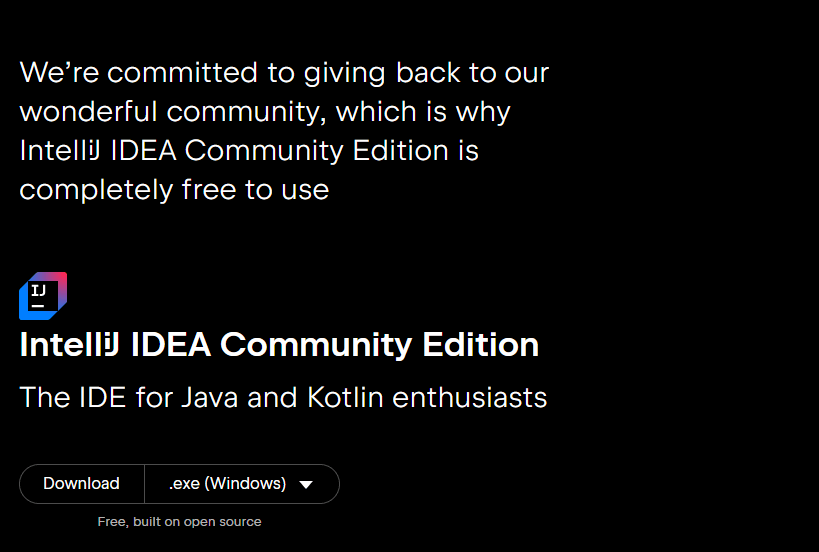819x552 pixels.
Task: Click the "completely free to use" text line
Action: coord(174,189)
